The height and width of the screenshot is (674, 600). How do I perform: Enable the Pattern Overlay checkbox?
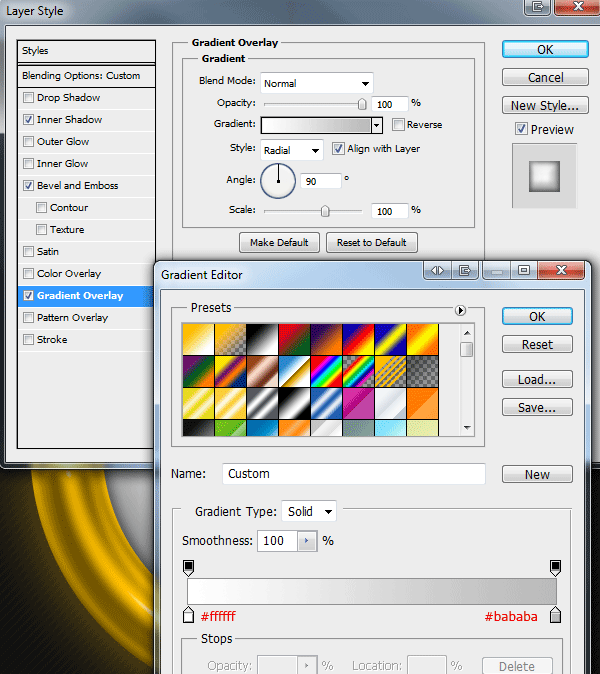pyautogui.click(x=28, y=318)
